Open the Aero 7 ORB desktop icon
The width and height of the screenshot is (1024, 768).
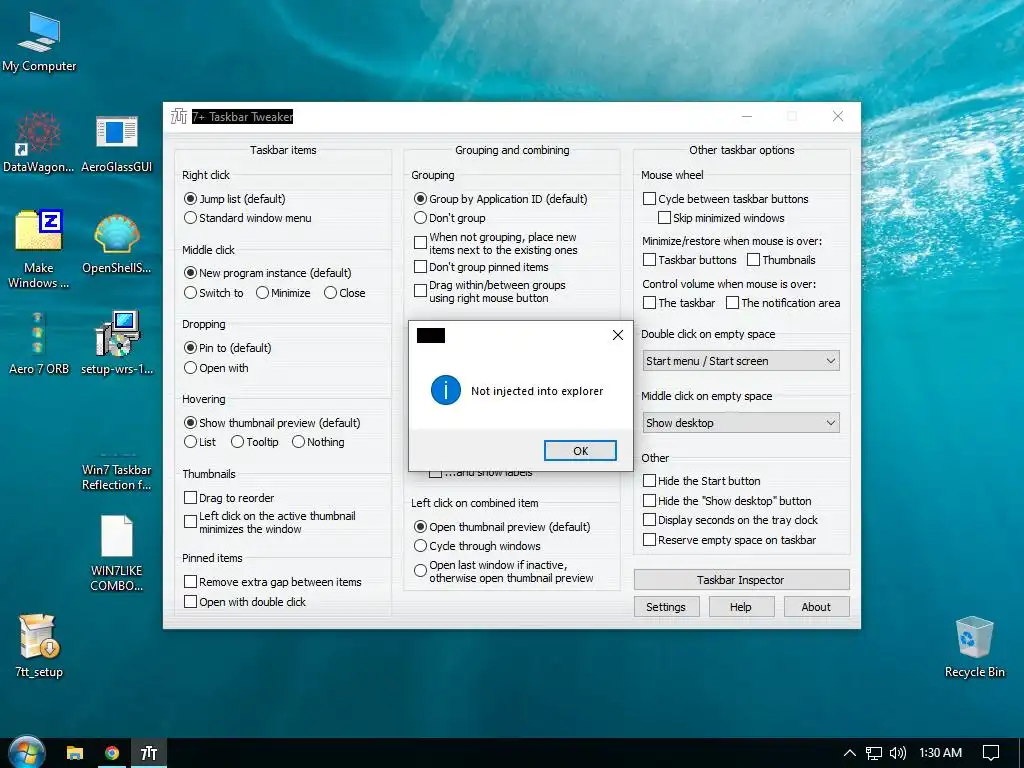39,344
